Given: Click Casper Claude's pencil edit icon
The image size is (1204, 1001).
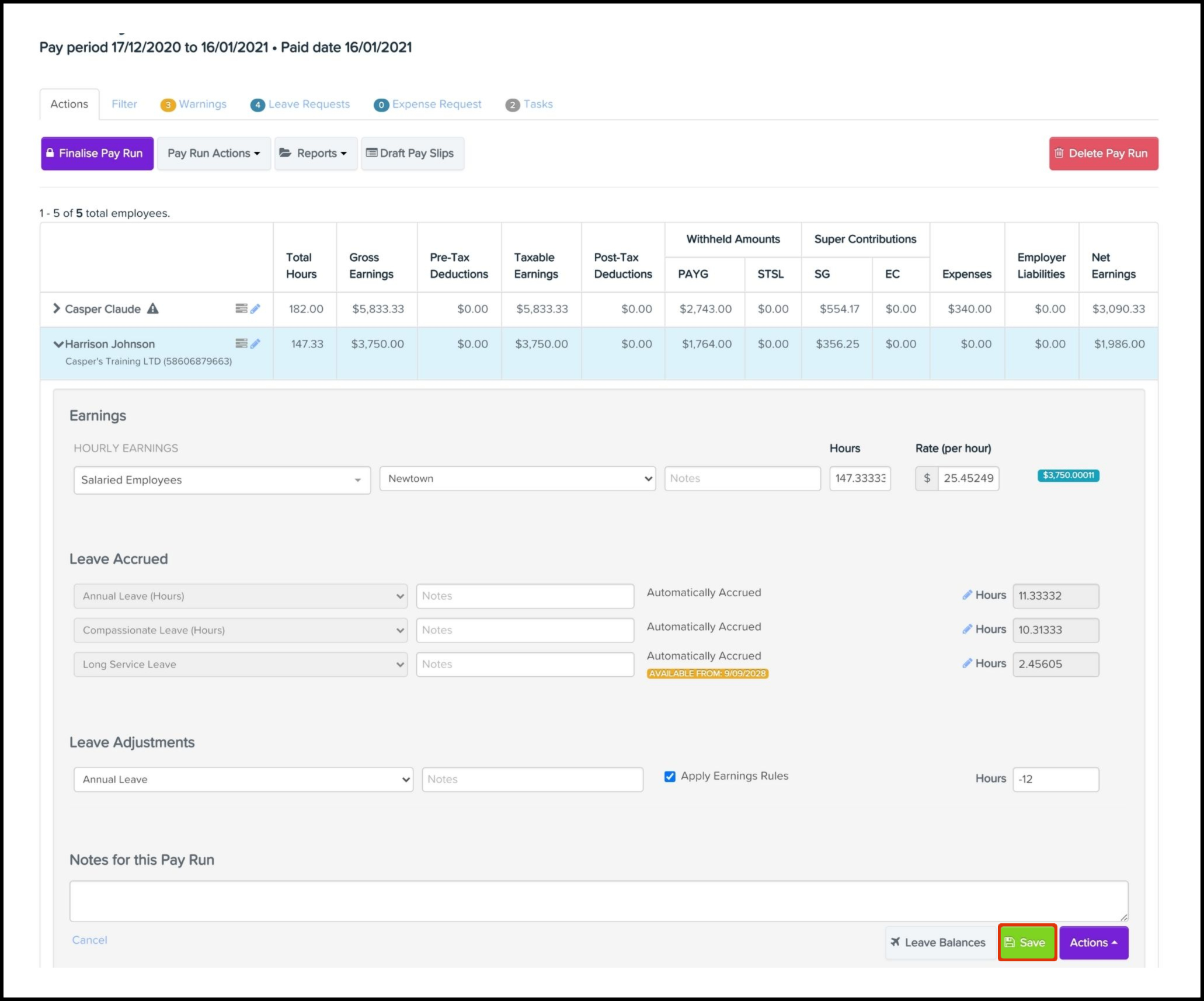Looking at the screenshot, I should [255, 308].
